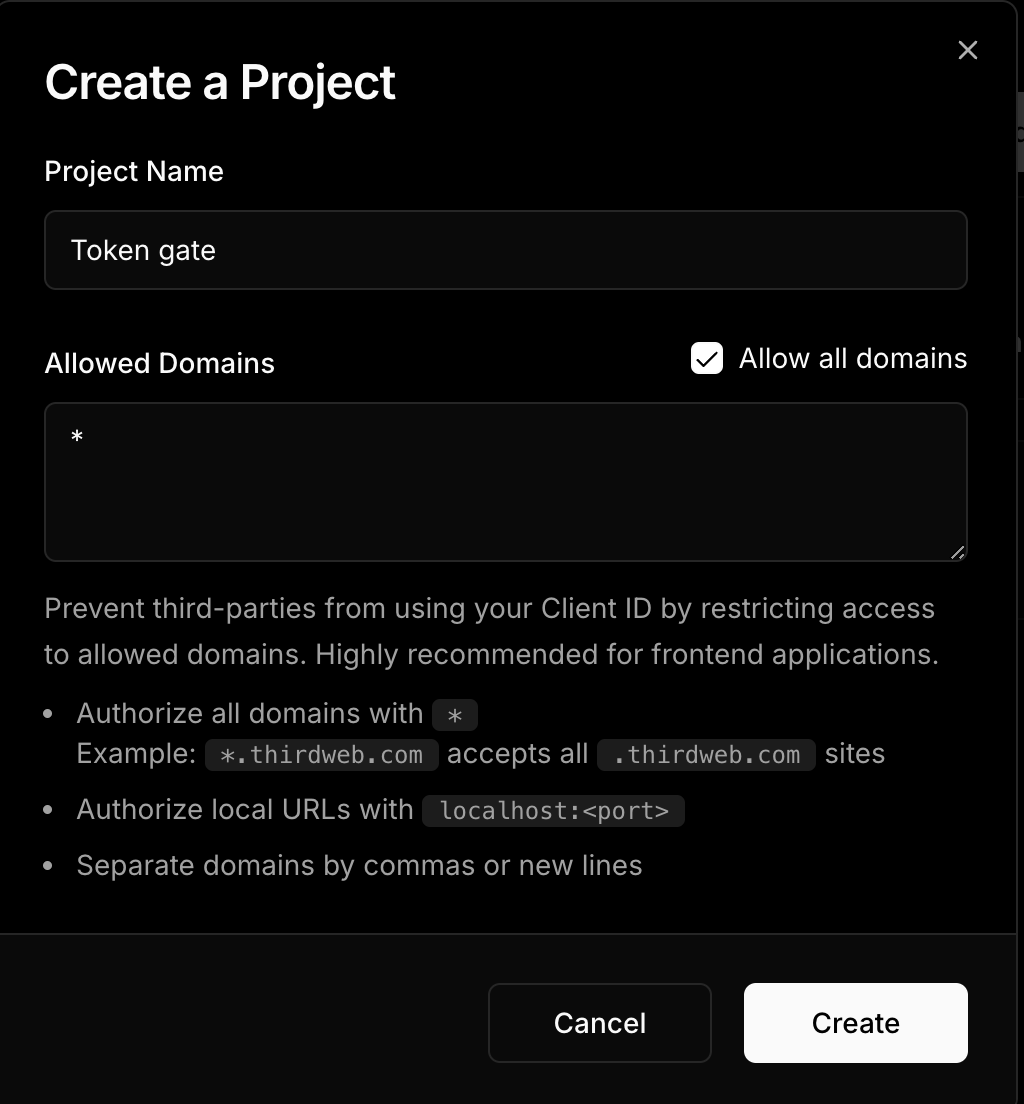Click the Allowed Domains label
The height and width of the screenshot is (1104, 1024).
click(159, 363)
